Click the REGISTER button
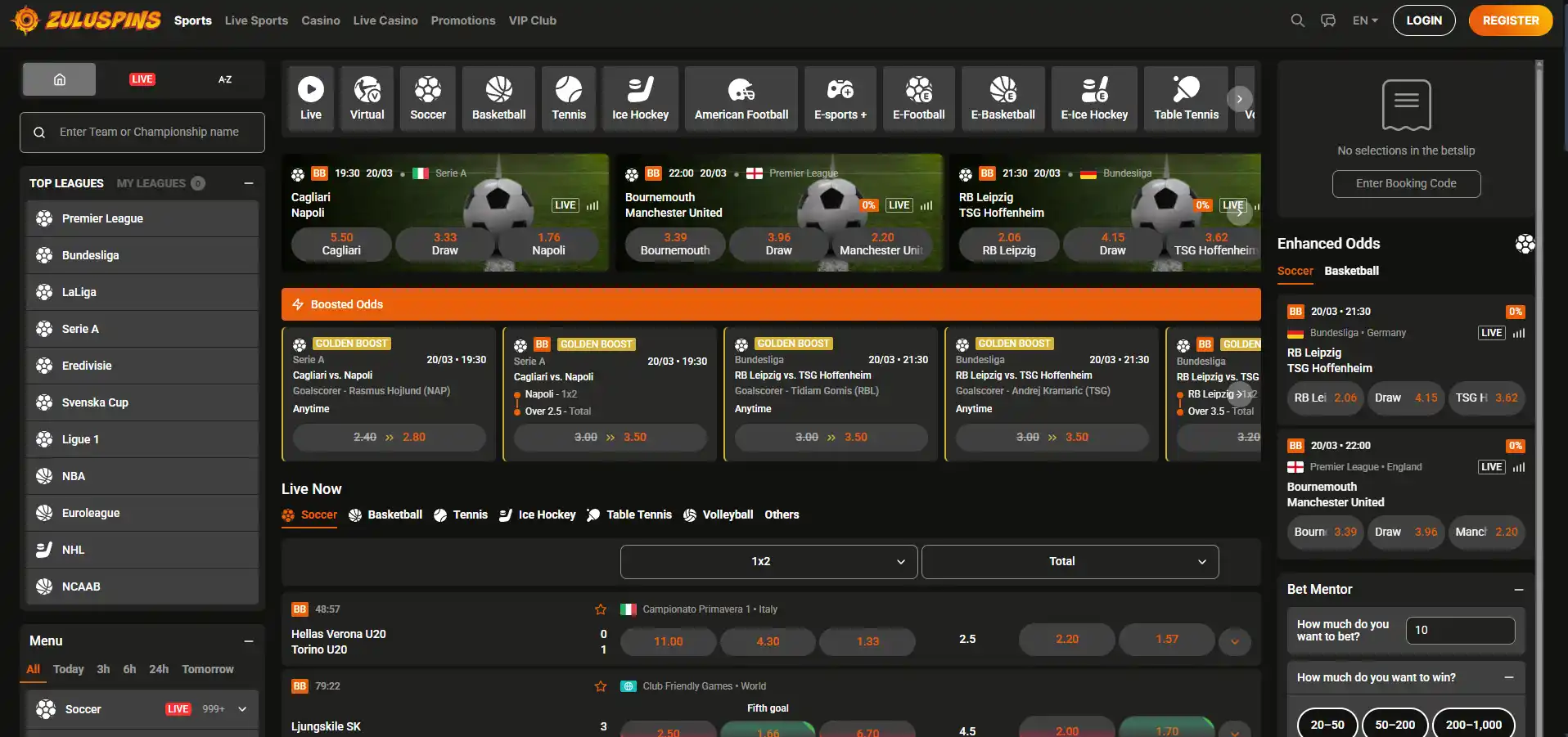The image size is (1568, 737). point(1511,20)
